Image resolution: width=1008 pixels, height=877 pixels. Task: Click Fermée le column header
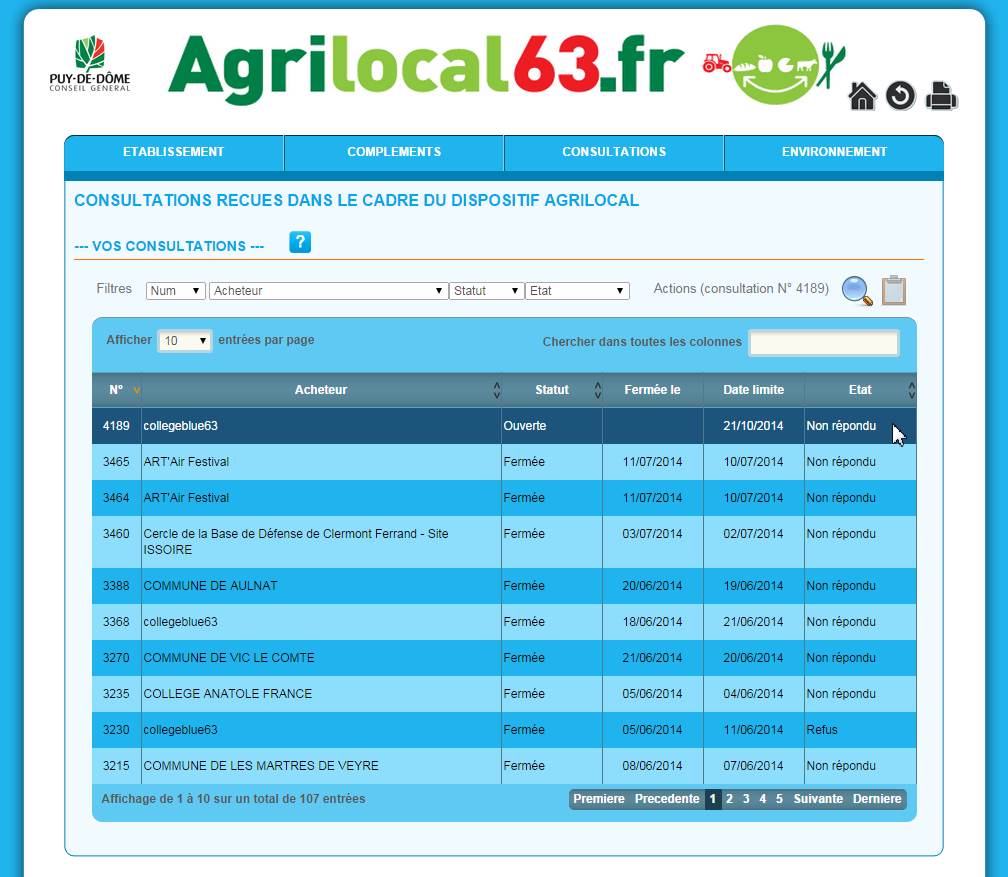[652, 390]
